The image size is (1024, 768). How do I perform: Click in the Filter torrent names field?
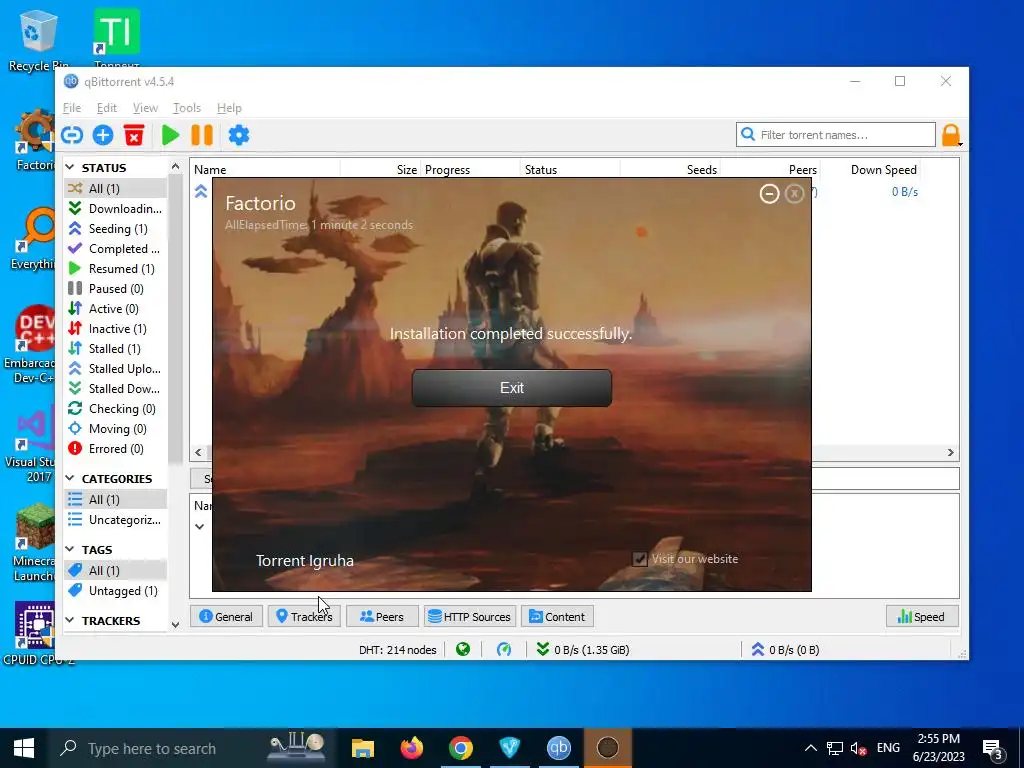point(835,135)
